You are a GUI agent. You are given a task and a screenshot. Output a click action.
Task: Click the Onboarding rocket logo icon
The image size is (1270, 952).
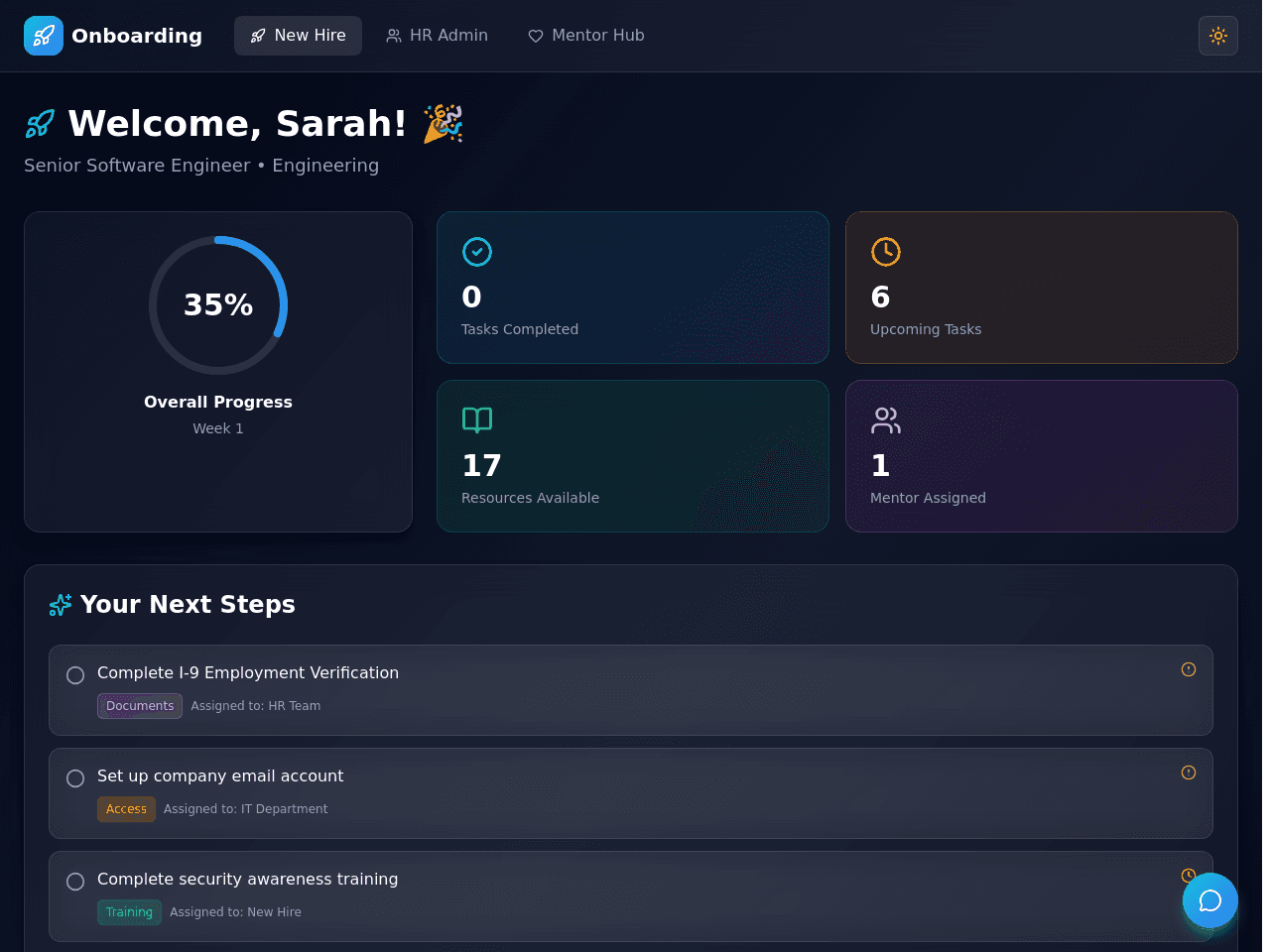[x=44, y=36]
